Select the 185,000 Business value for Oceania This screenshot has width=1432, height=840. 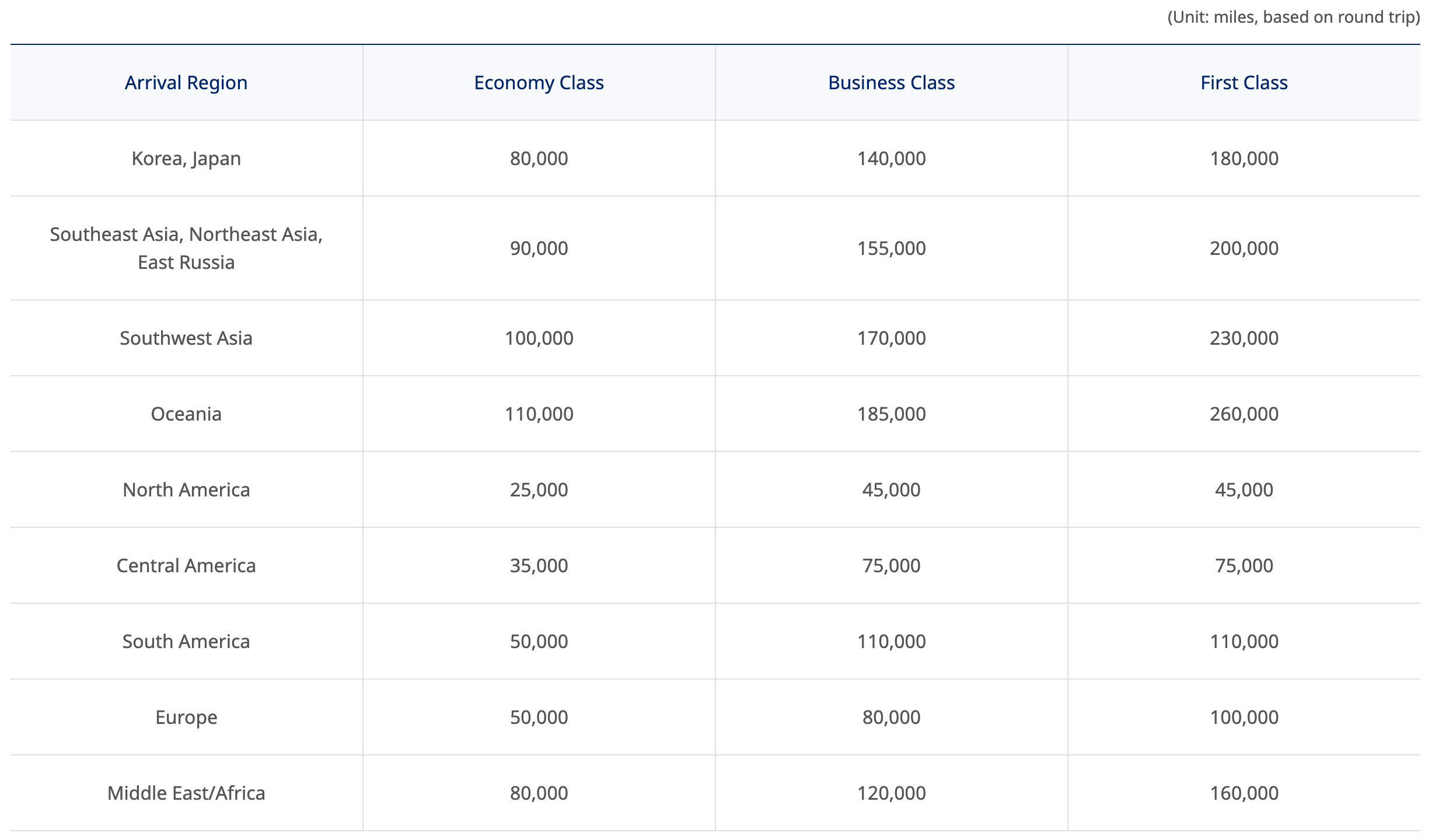click(890, 414)
